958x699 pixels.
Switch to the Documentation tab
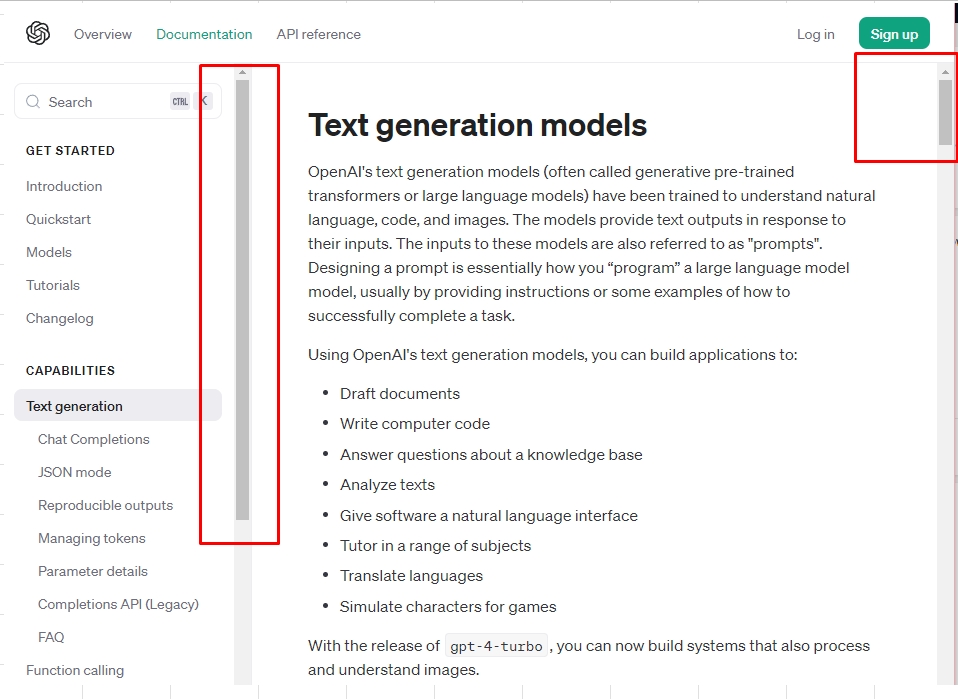[x=204, y=34]
